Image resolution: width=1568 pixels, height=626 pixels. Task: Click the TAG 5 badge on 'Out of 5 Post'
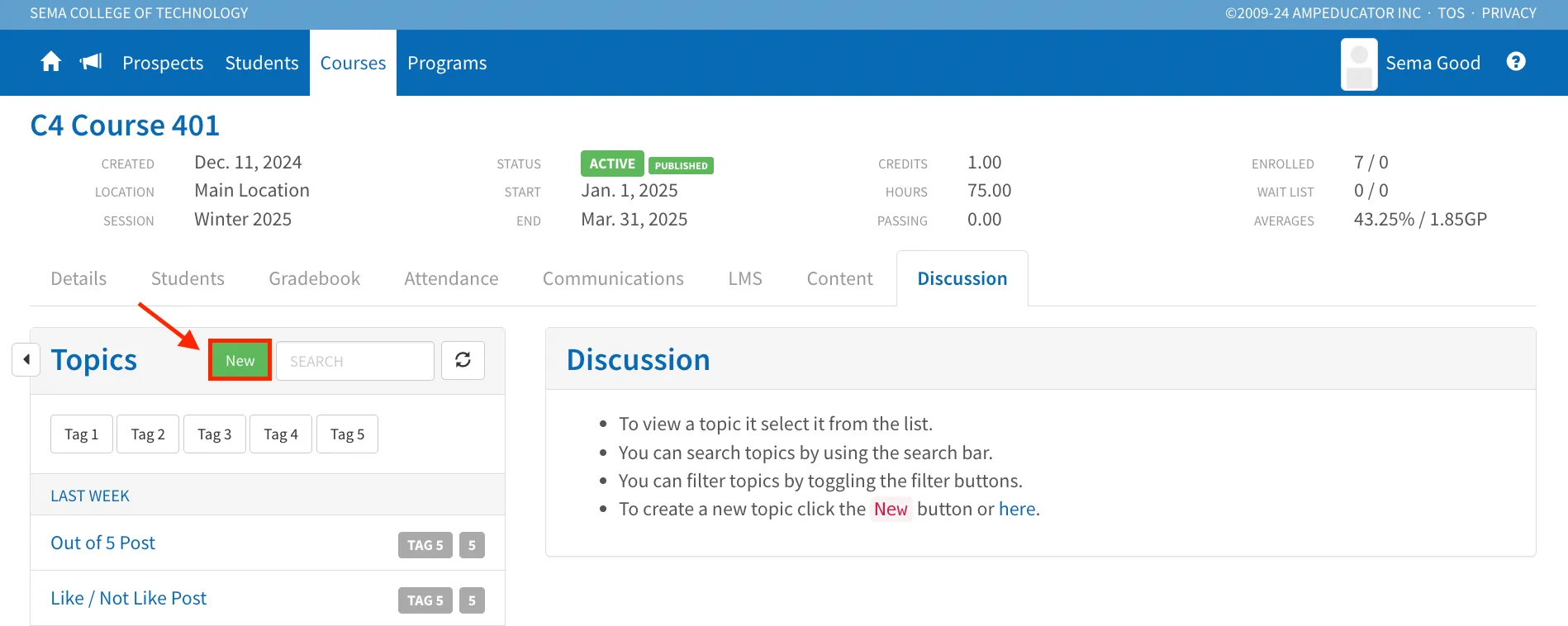pos(425,545)
